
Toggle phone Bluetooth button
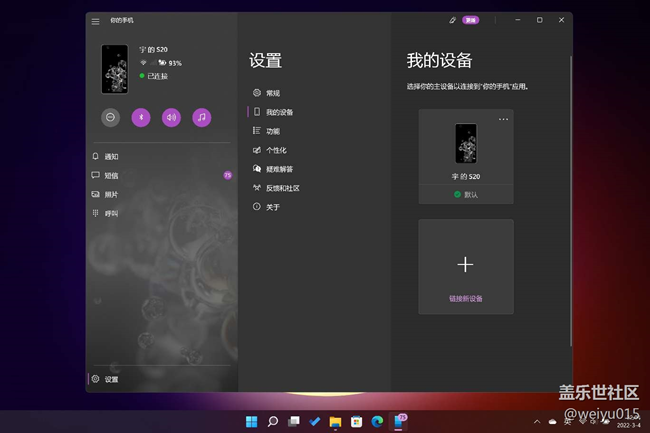(141, 117)
